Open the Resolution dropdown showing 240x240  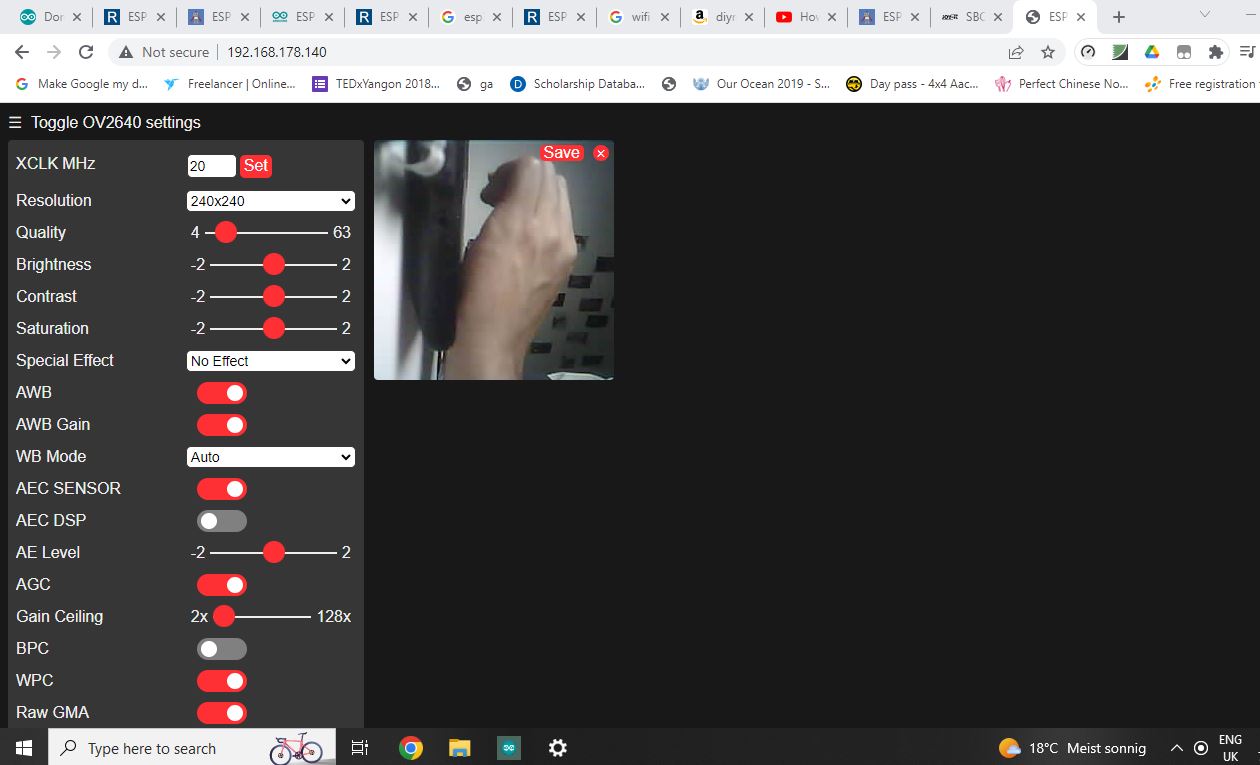(271, 201)
